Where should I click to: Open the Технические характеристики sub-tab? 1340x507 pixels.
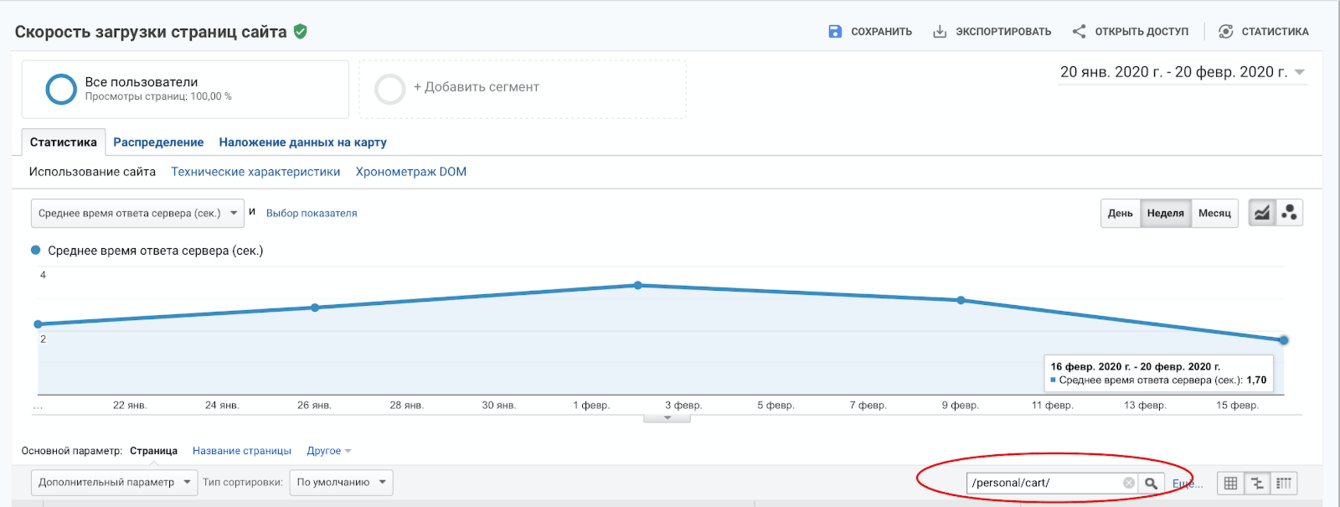tap(255, 171)
